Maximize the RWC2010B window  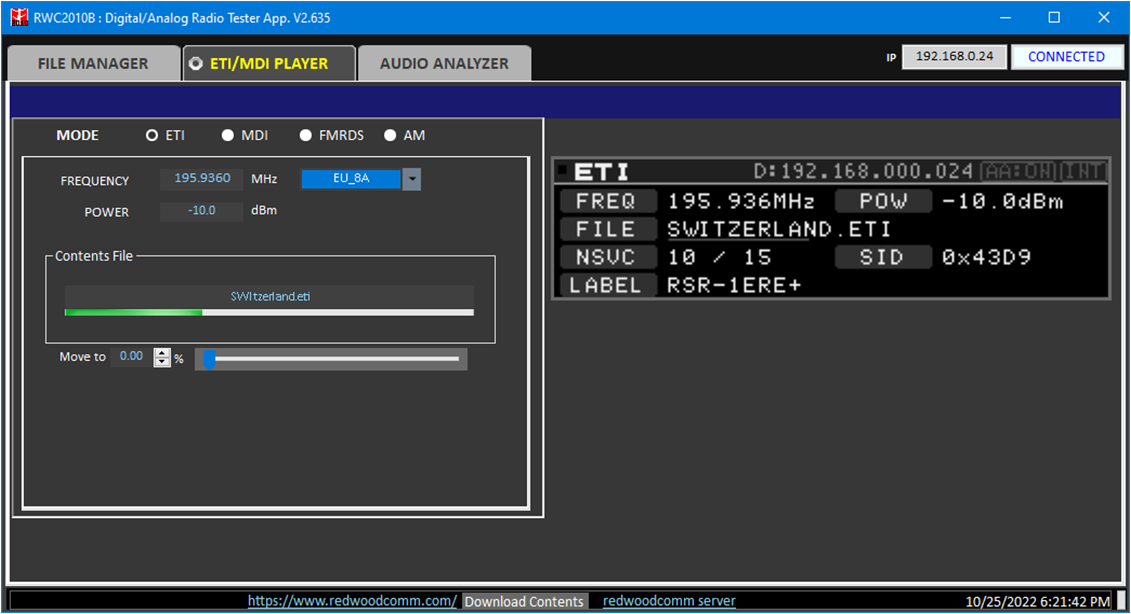pos(1054,17)
